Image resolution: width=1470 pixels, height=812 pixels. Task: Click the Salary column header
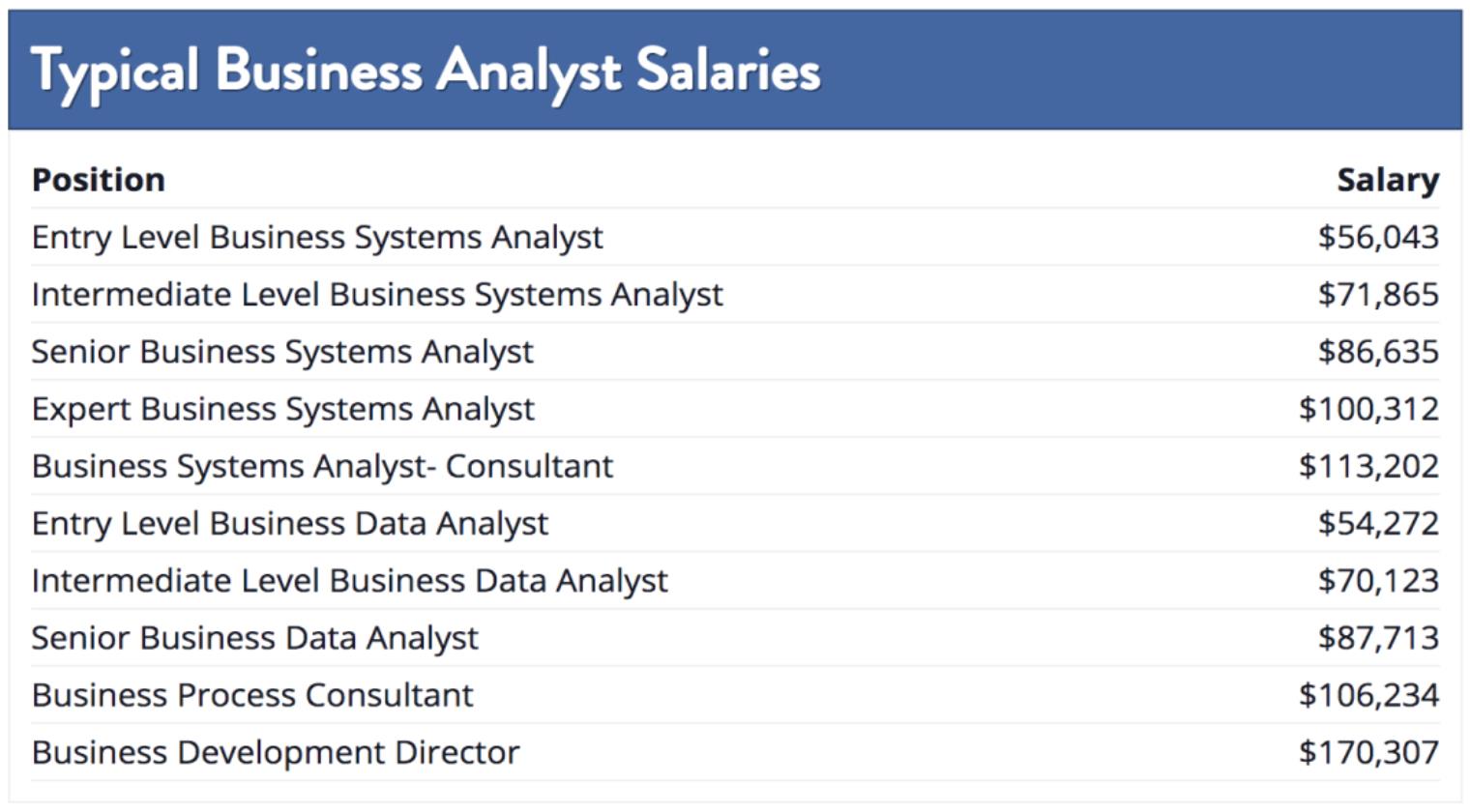click(1387, 180)
